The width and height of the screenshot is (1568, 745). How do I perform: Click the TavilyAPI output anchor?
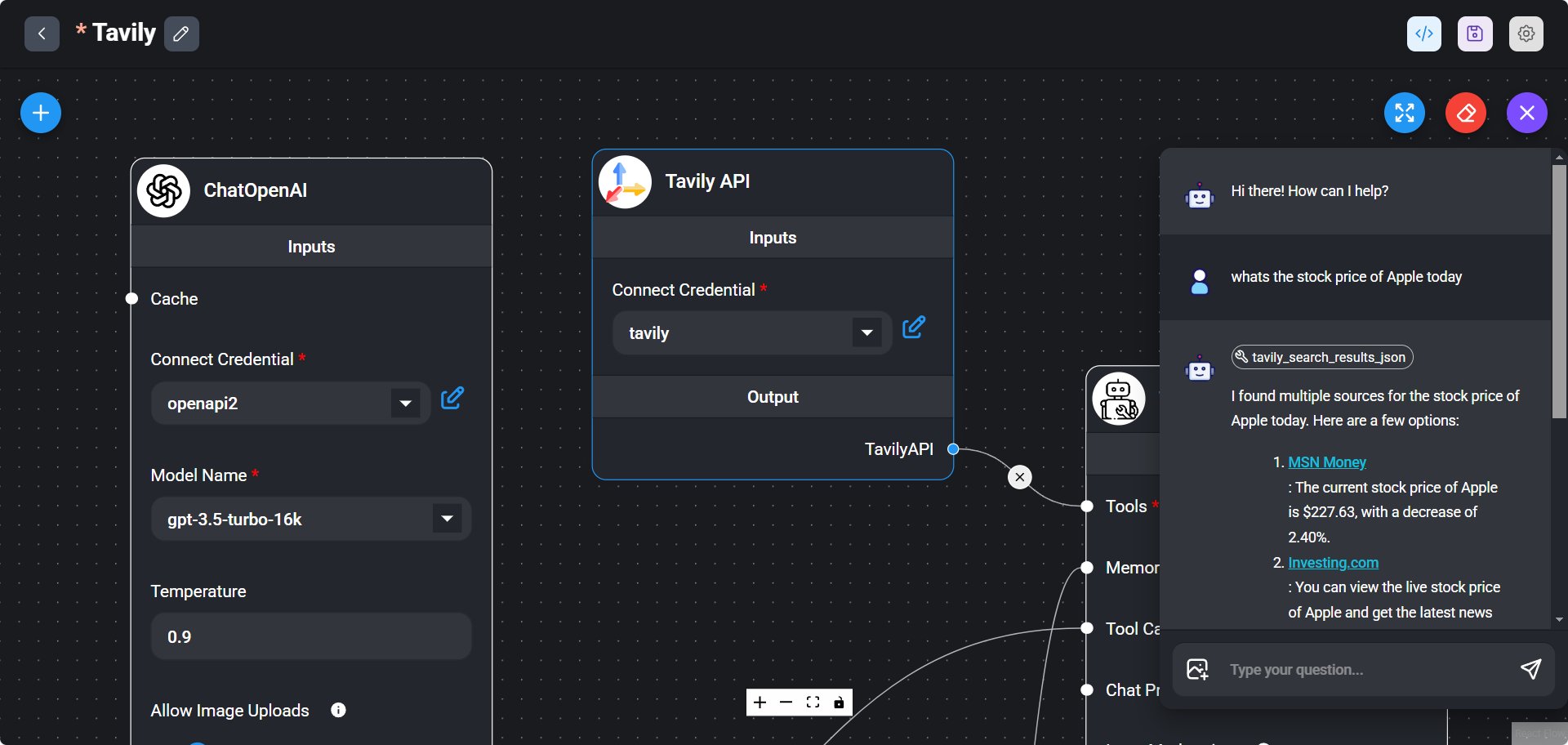click(952, 448)
